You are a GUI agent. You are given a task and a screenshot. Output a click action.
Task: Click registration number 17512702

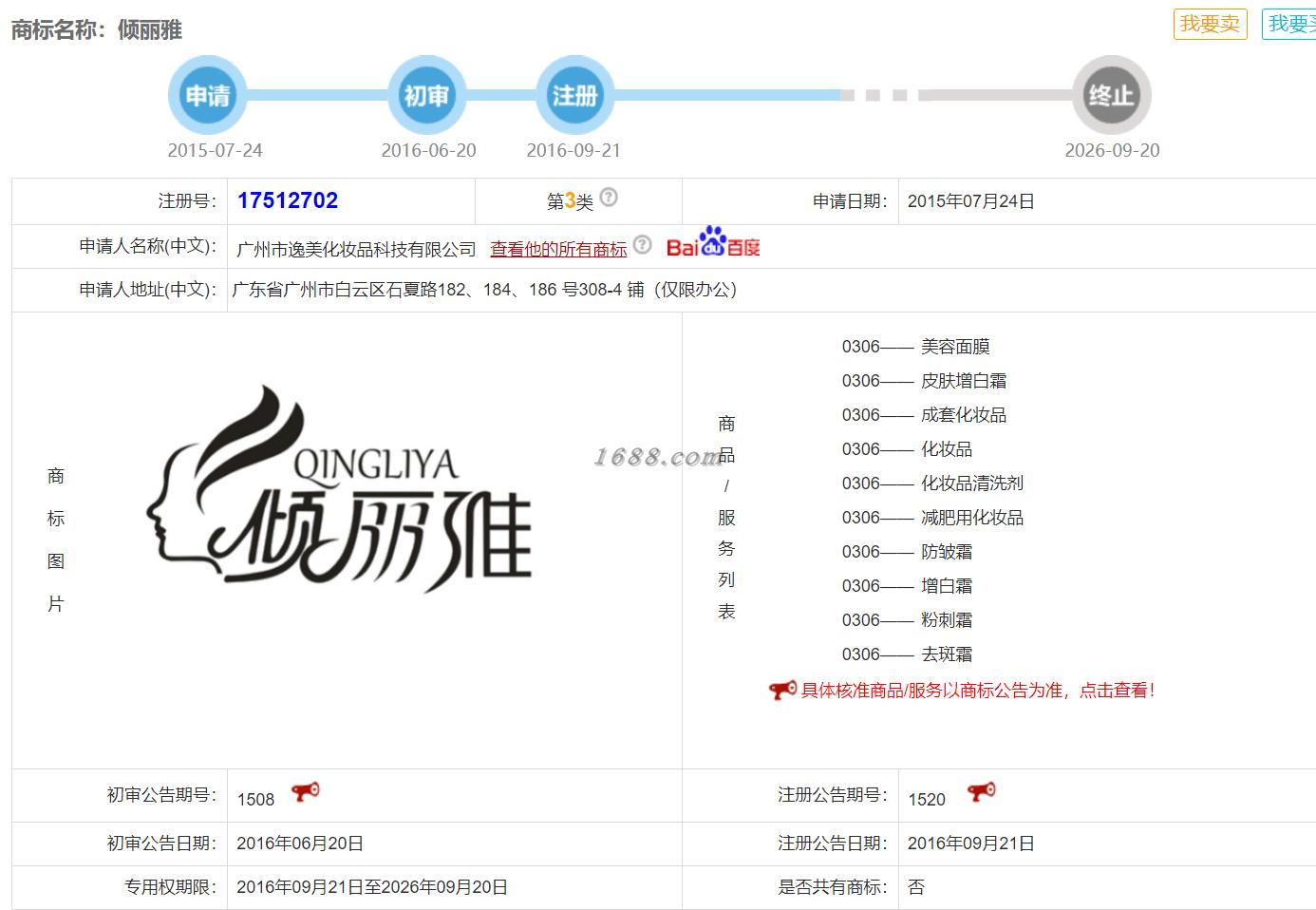[x=288, y=200]
